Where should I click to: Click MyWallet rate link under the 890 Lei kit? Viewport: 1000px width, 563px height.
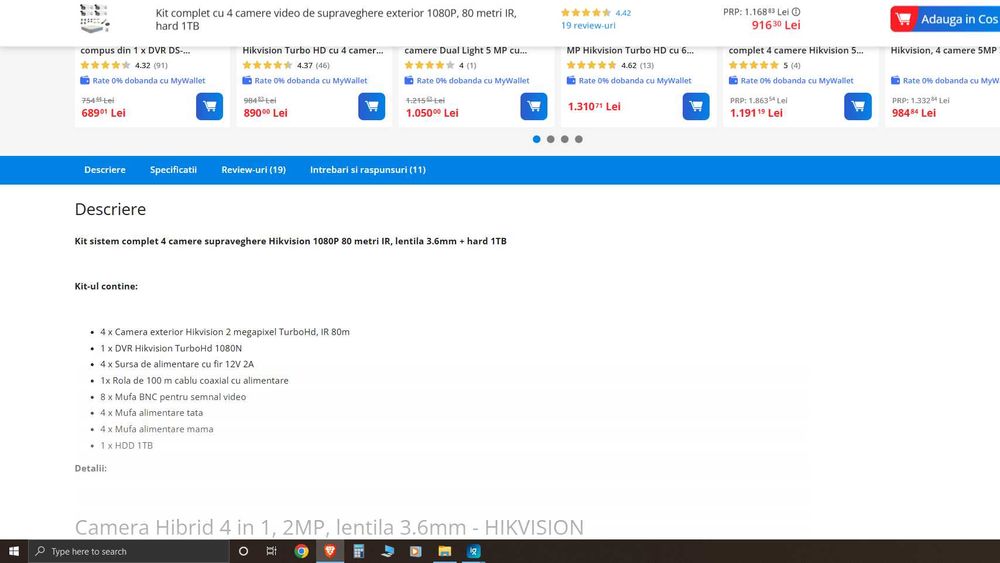305,80
